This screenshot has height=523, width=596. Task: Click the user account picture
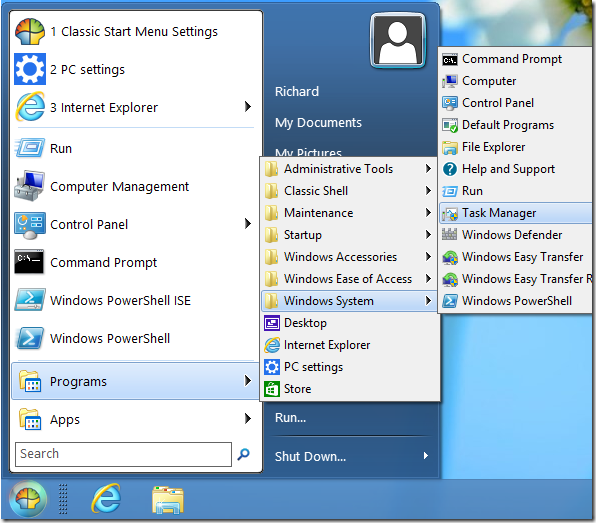tap(398, 40)
